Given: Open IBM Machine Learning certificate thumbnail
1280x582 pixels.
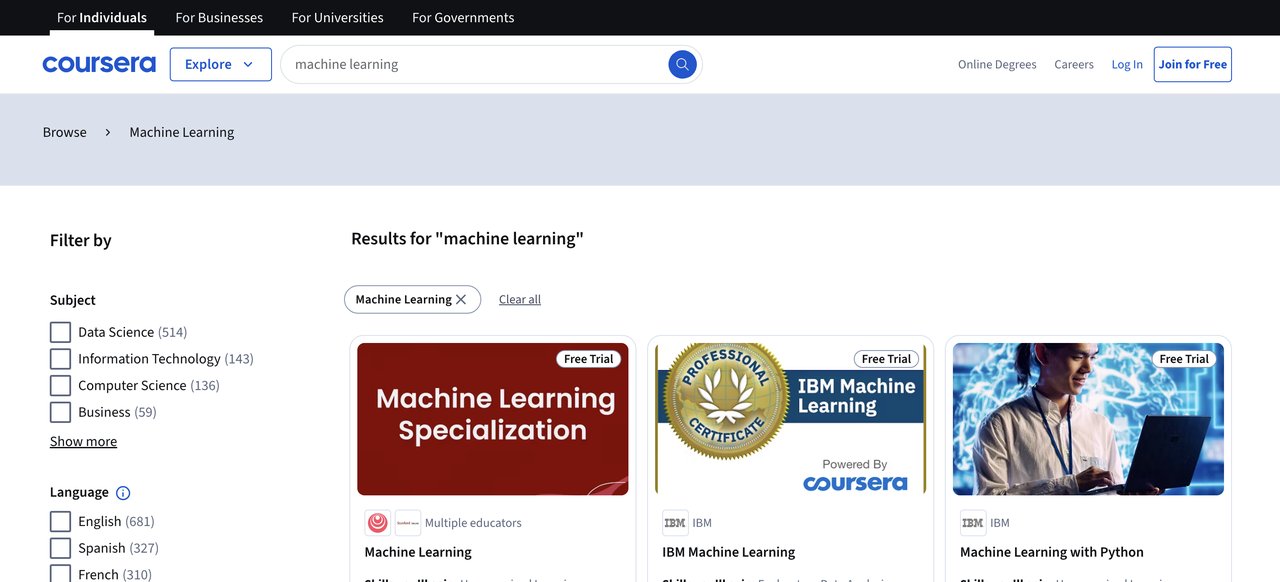Looking at the screenshot, I should pos(790,419).
